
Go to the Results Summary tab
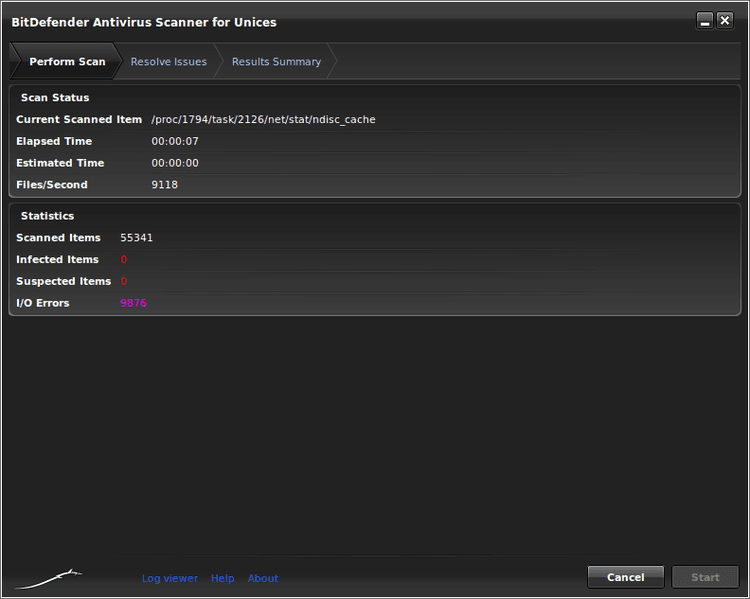276,62
